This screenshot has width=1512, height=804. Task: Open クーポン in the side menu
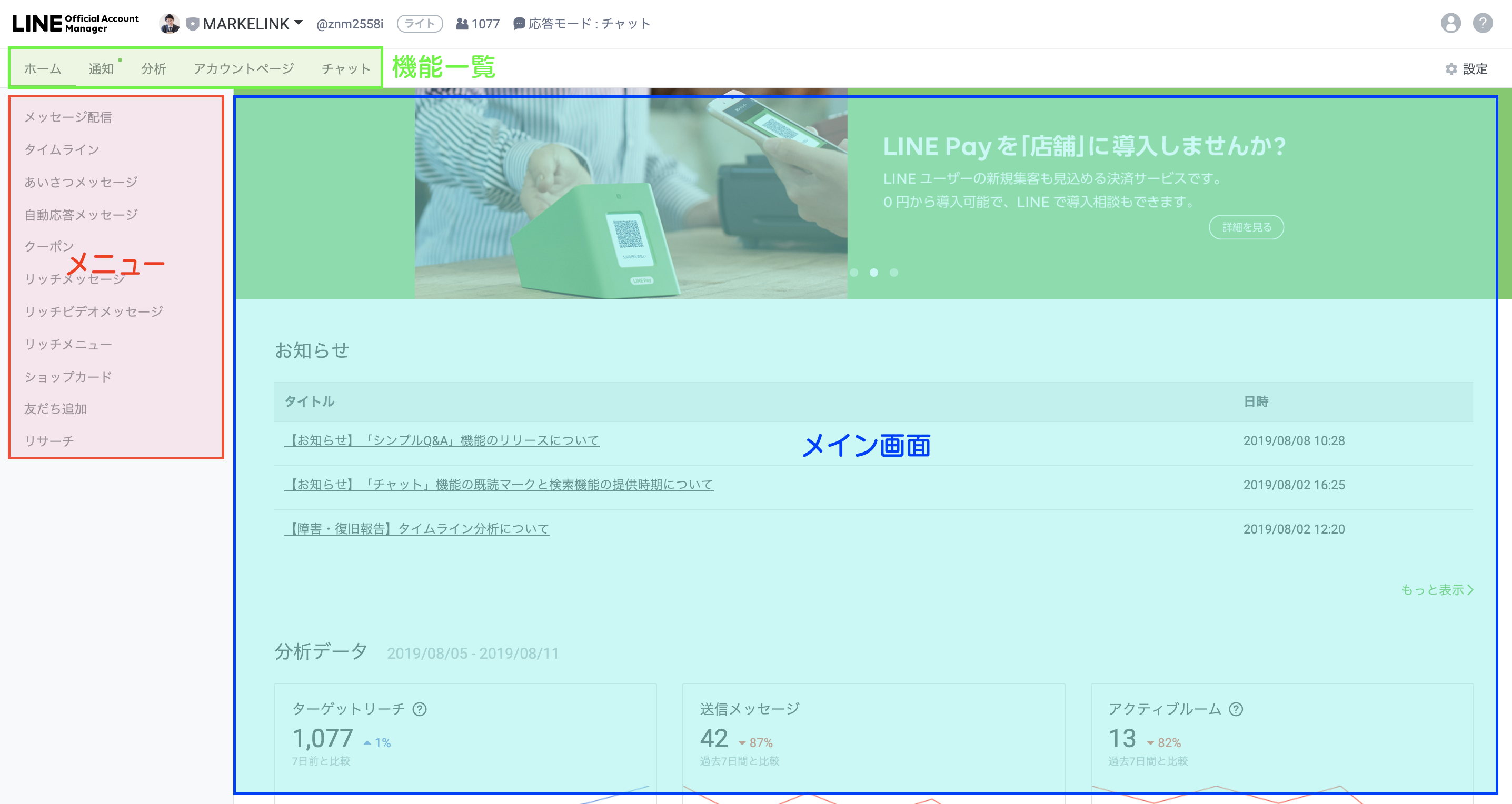click(x=49, y=246)
